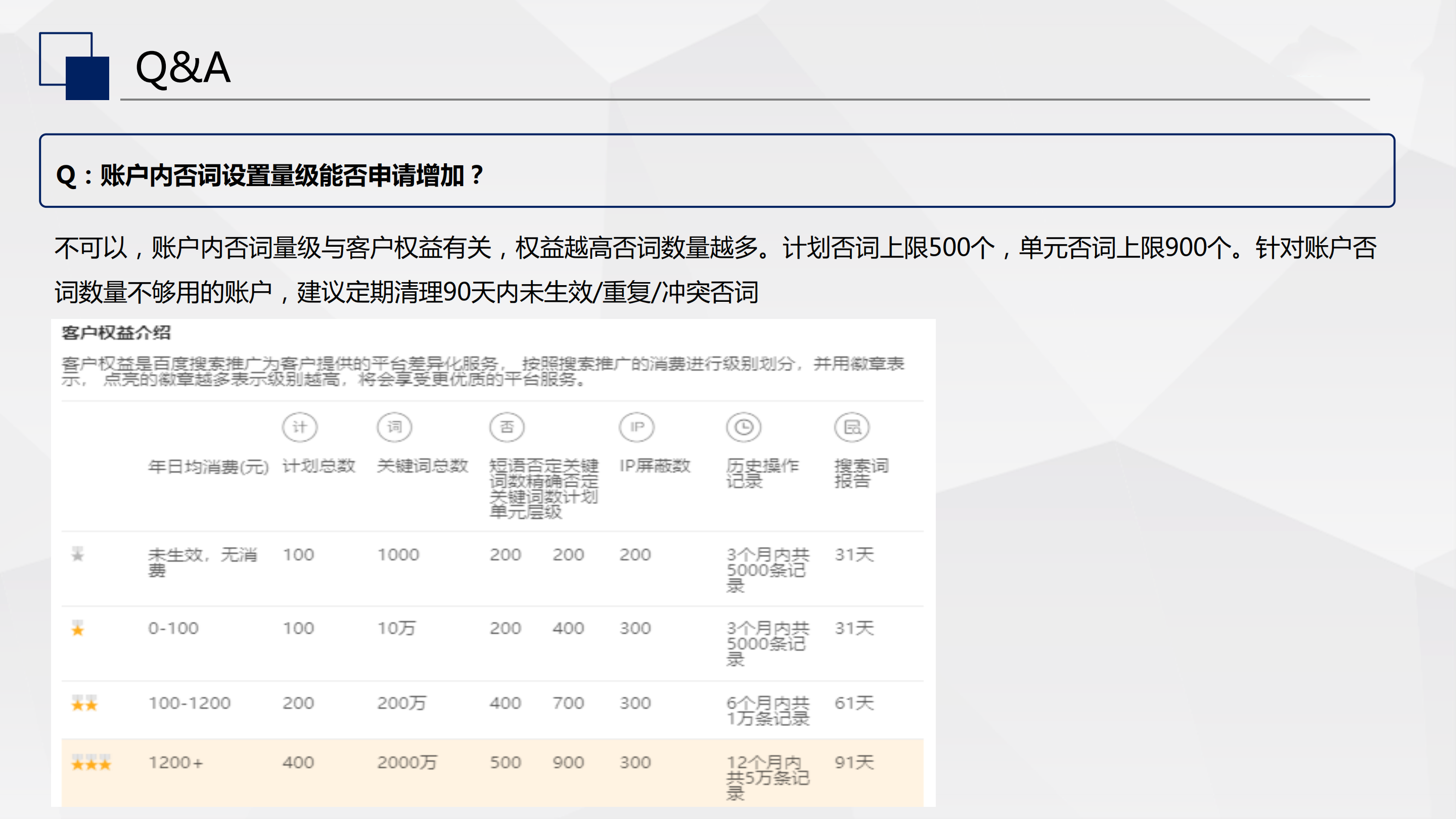Click the 31天 cell in the 0-100 row
The height and width of the screenshot is (819, 1456).
click(x=854, y=628)
